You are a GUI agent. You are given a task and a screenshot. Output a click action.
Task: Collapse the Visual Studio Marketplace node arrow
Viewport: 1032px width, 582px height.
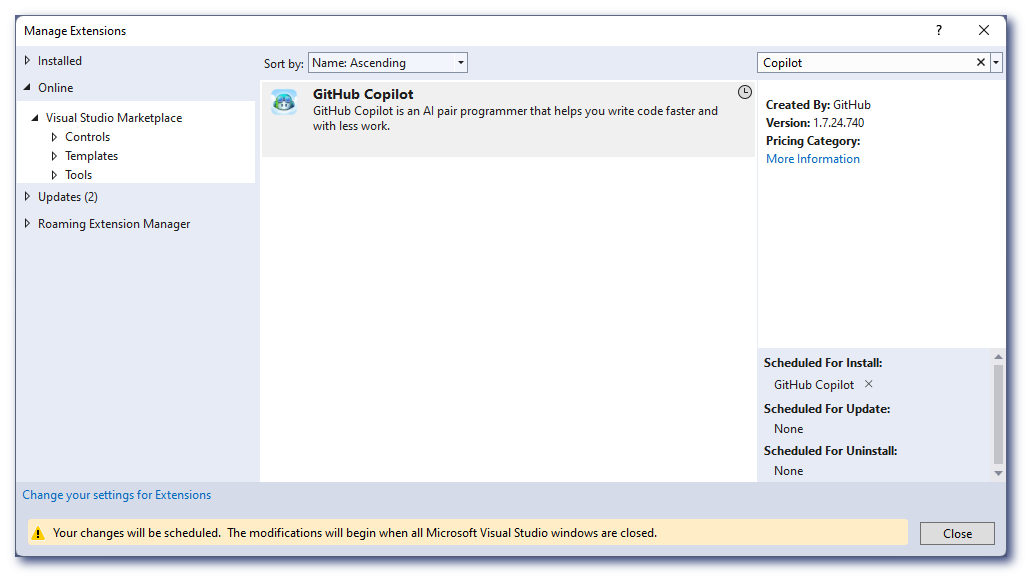(x=35, y=118)
